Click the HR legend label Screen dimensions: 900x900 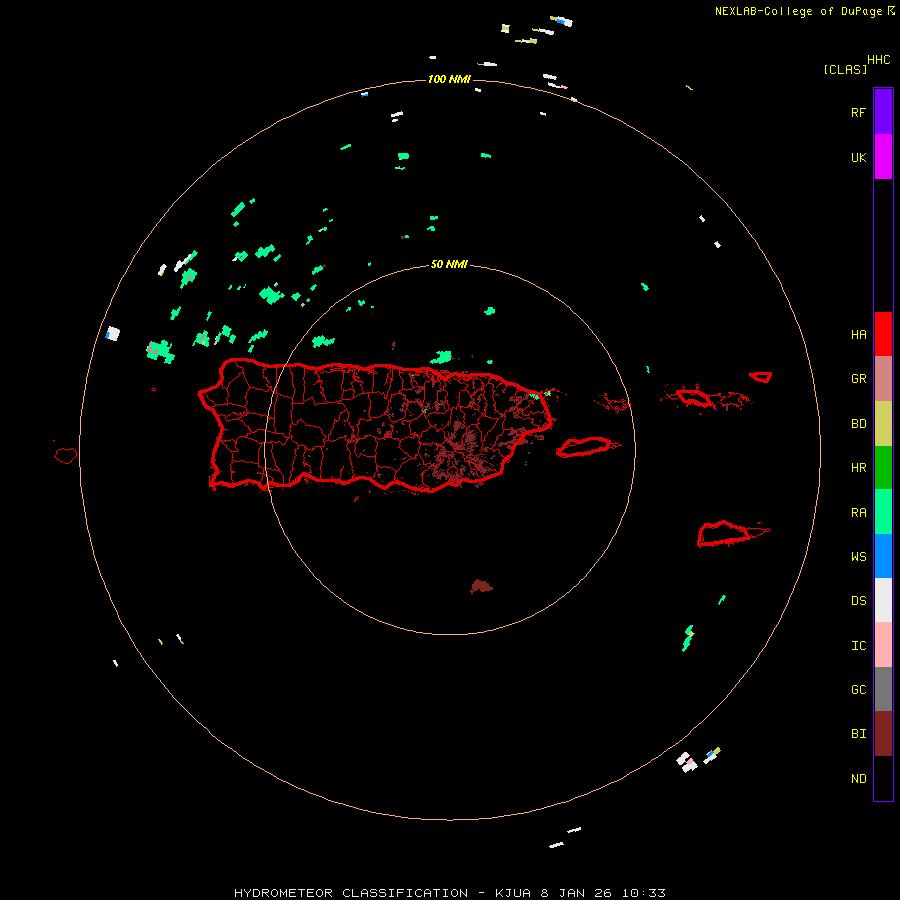pos(858,468)
